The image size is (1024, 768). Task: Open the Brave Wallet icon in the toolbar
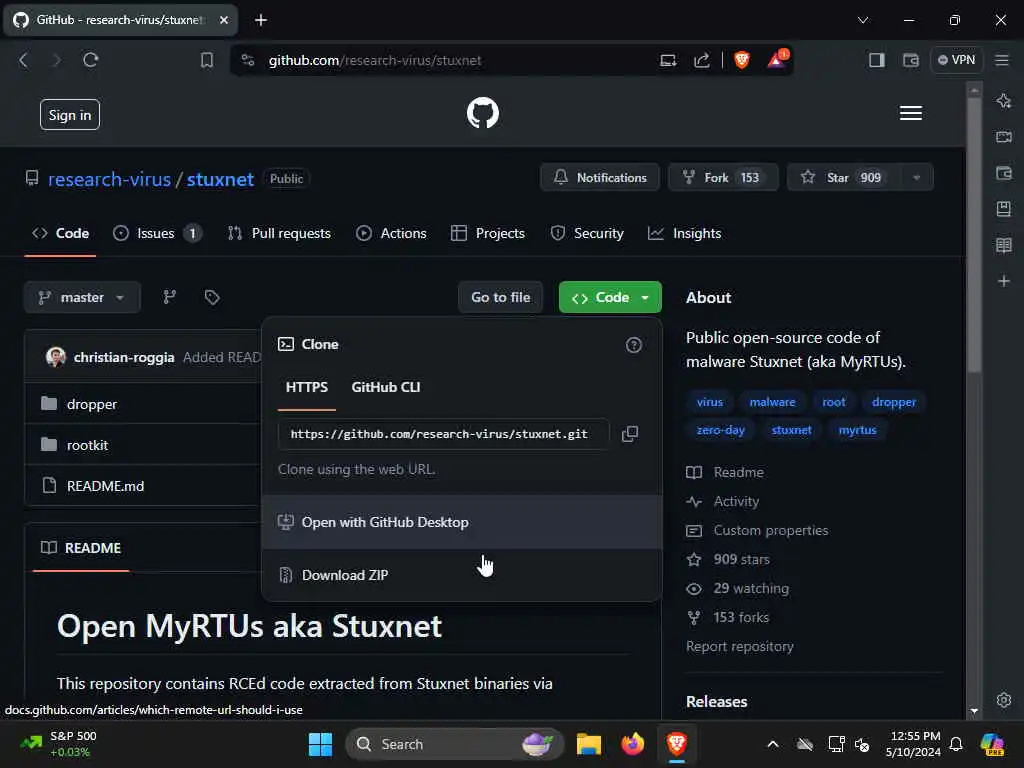[x=910, y=60]
